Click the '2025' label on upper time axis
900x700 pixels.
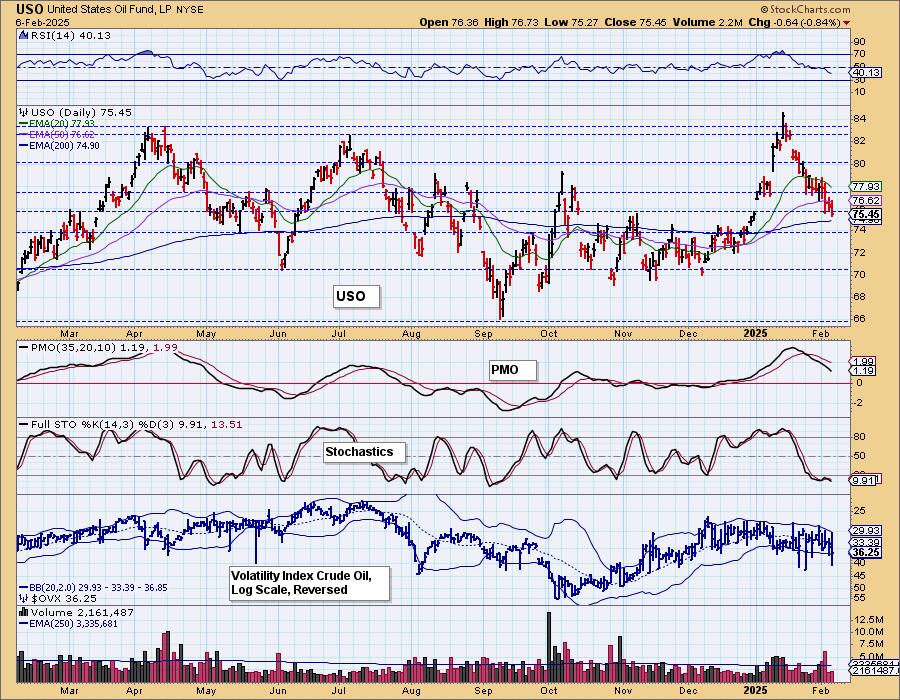[x=755, y=333]
